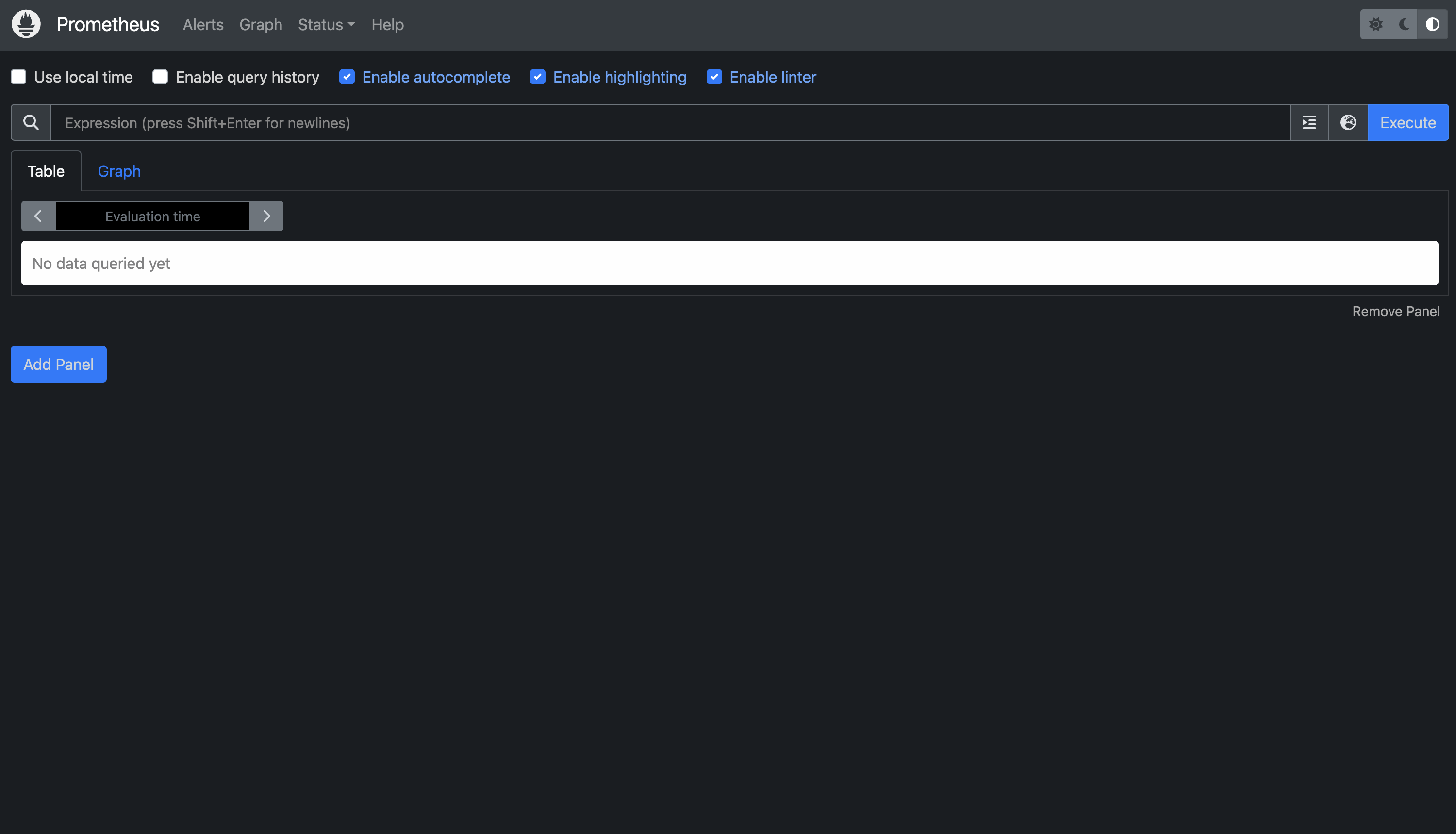Open the Alerts page
The image size is (1456, 834).
[203, 25]
